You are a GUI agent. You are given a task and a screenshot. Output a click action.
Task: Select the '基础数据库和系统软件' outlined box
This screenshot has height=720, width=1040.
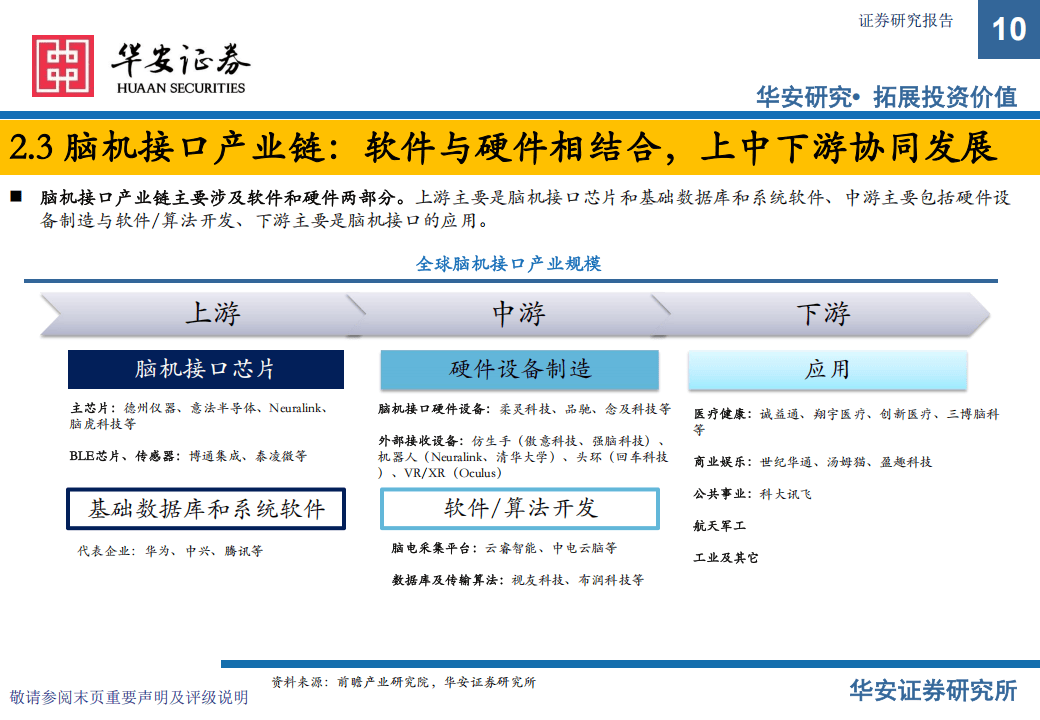point(206,509)
